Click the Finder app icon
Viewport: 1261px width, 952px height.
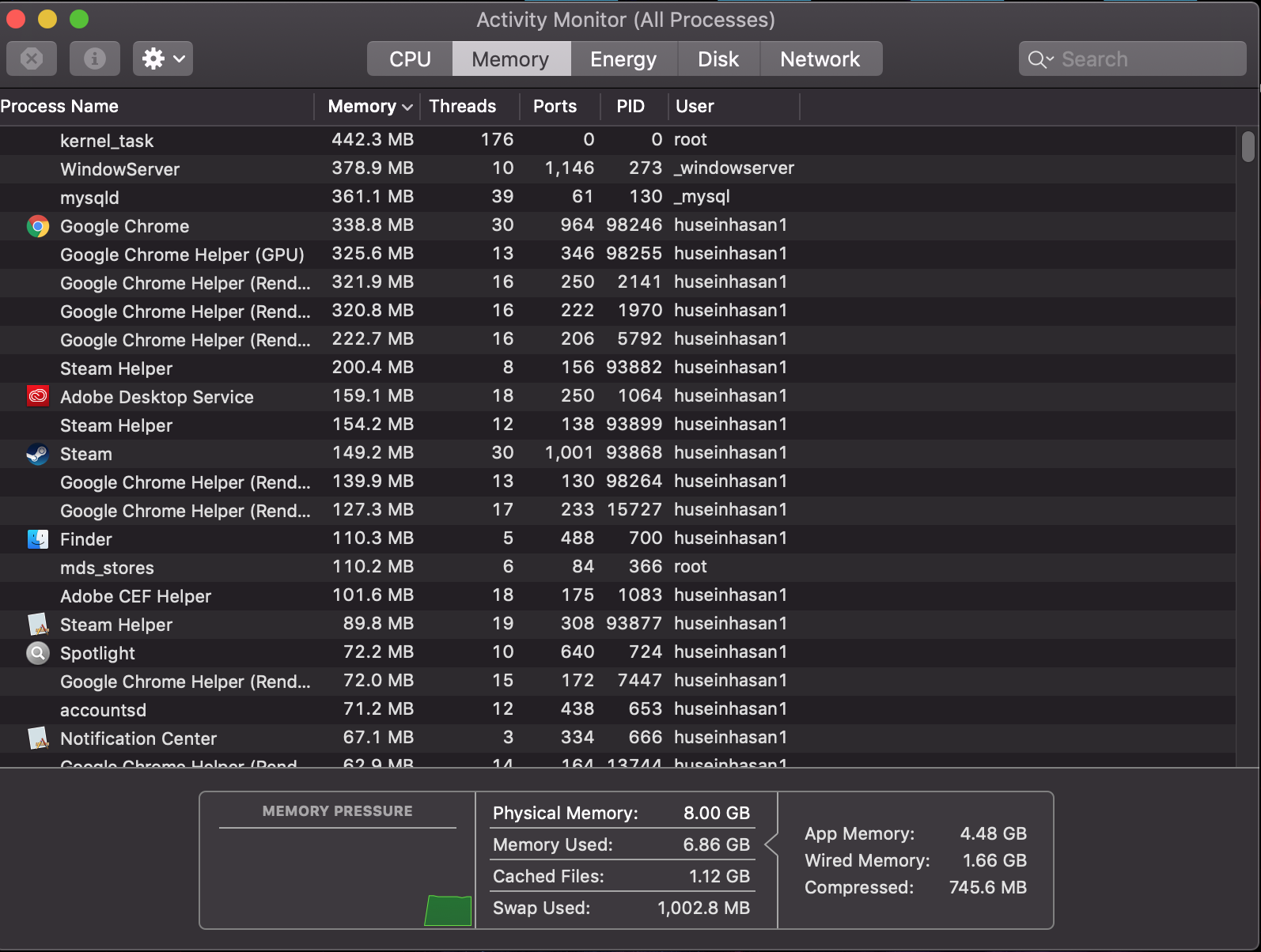[38, 538]
